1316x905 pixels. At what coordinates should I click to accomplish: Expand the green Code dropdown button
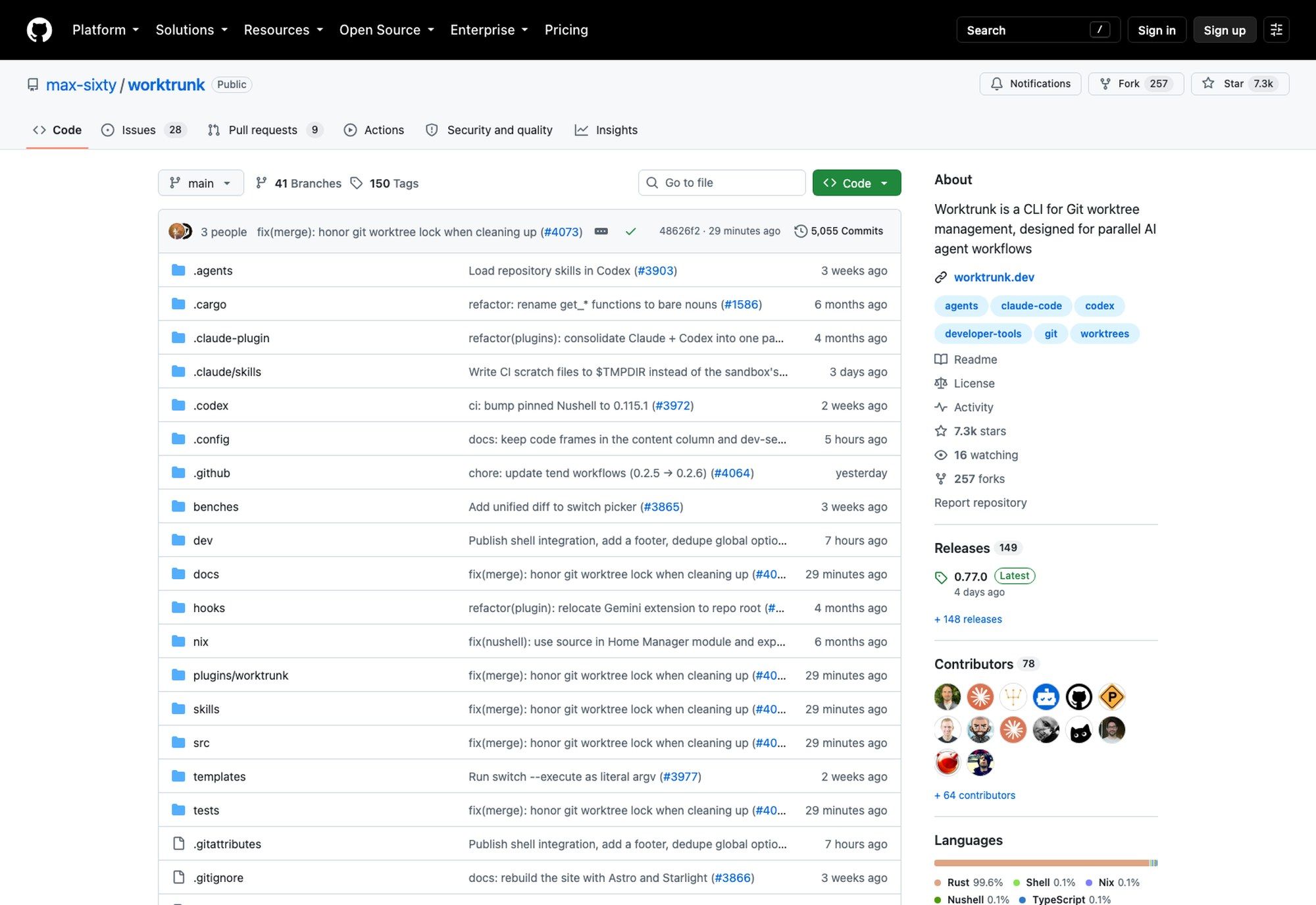point(857,183)
